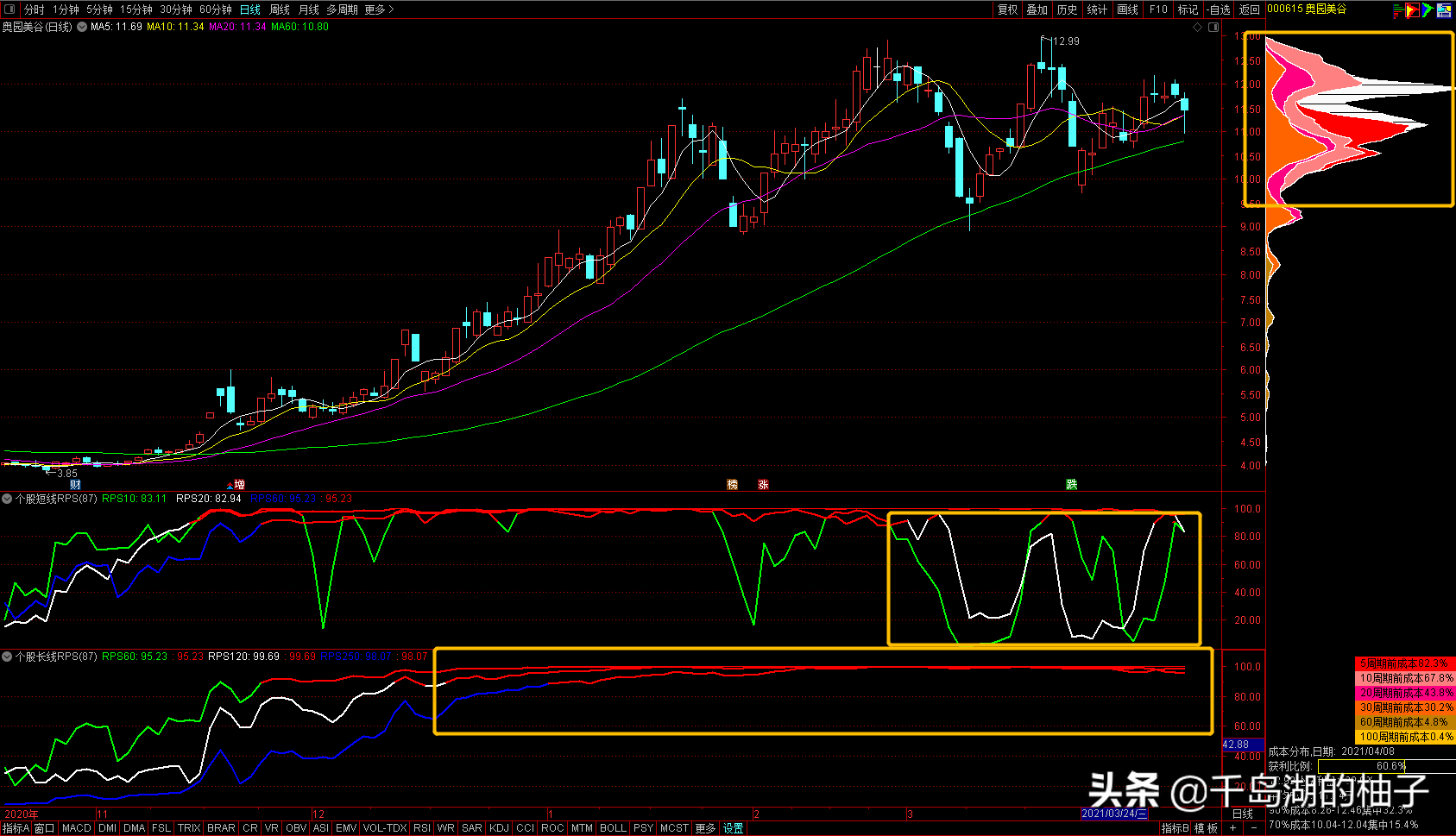Toggle the long-term RPS indicator panel circle button
1456x836 pixels.
(x=7, y=657)
